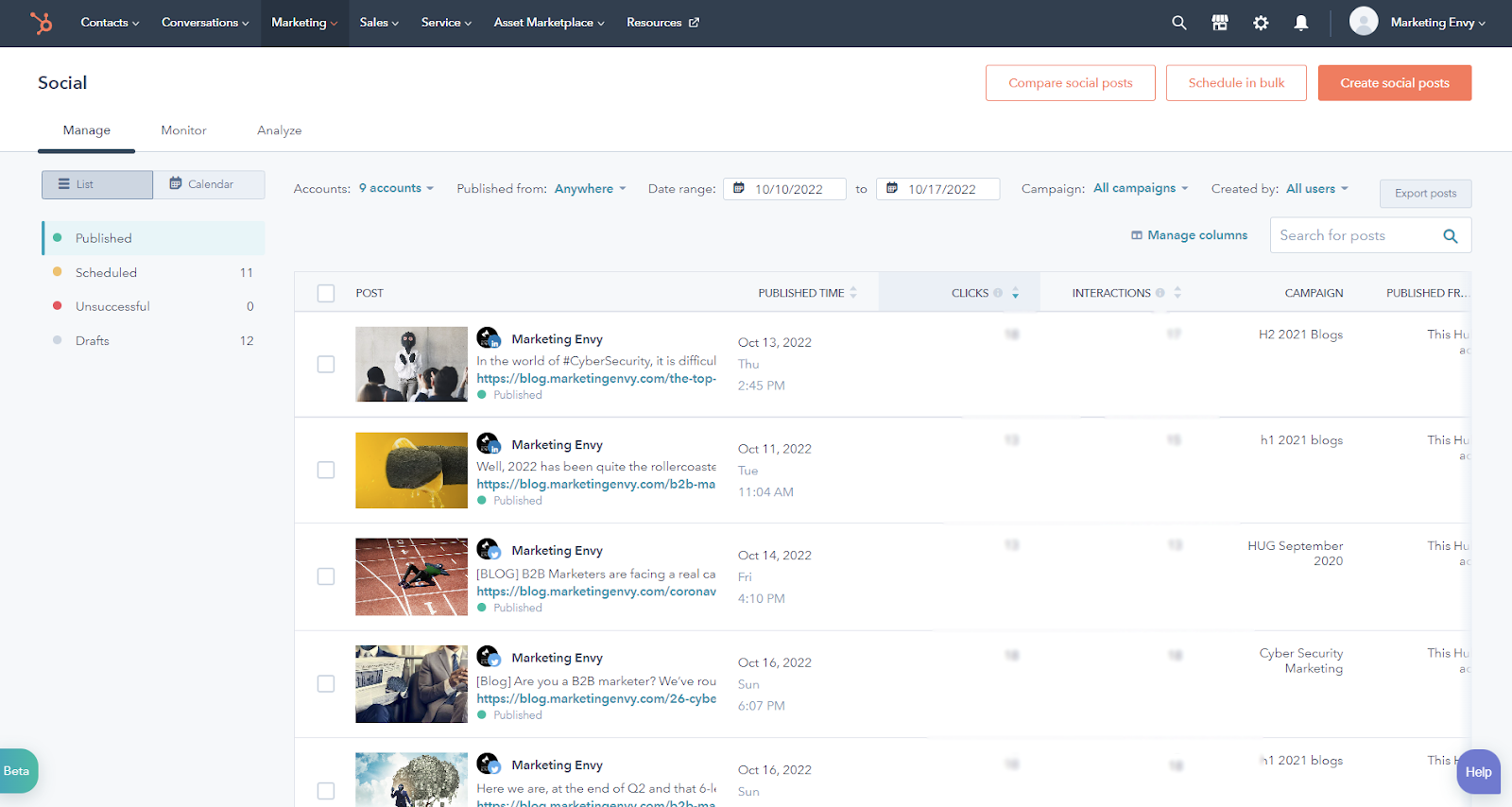
Task: Switch to Calendar view
Action: click(x=209, y=184)
